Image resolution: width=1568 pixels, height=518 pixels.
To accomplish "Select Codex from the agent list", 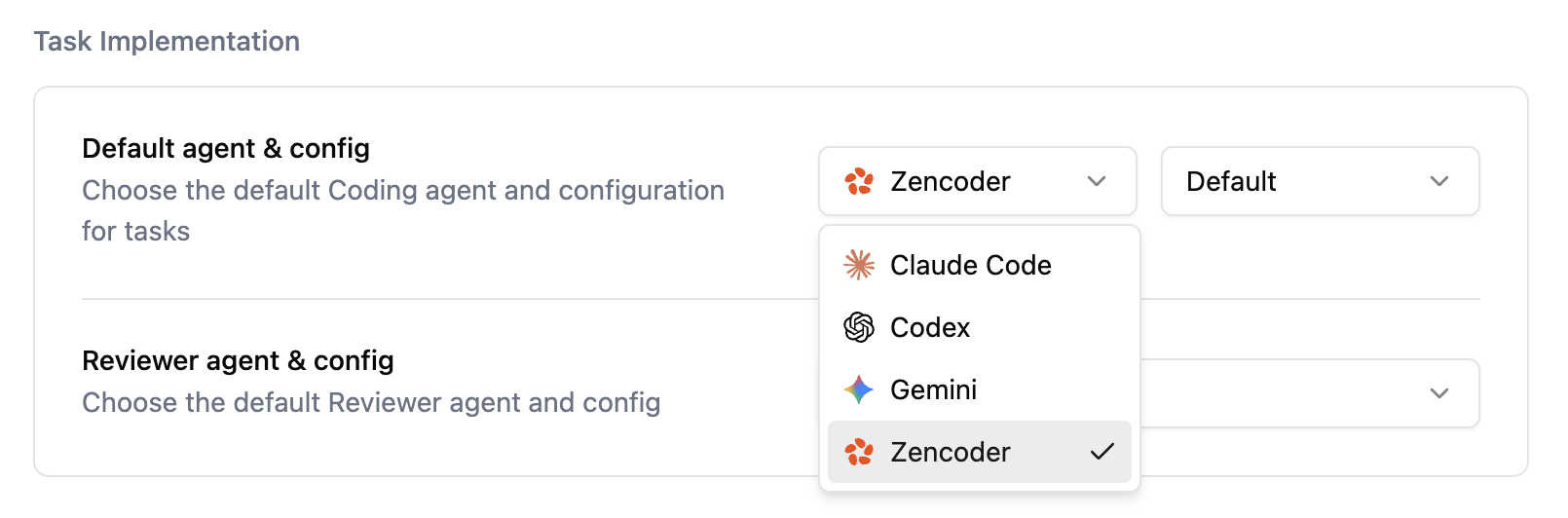I will (930, 327).
